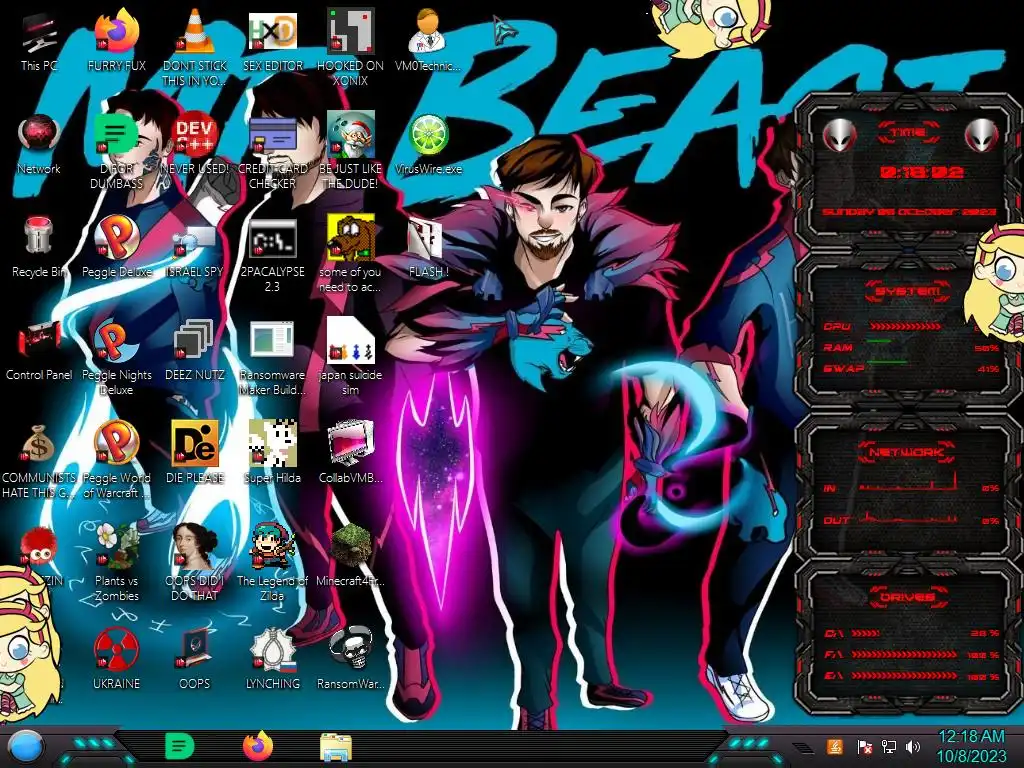Open File Explorer from the taskbar
1024x768 pixels.
point(336,747)
